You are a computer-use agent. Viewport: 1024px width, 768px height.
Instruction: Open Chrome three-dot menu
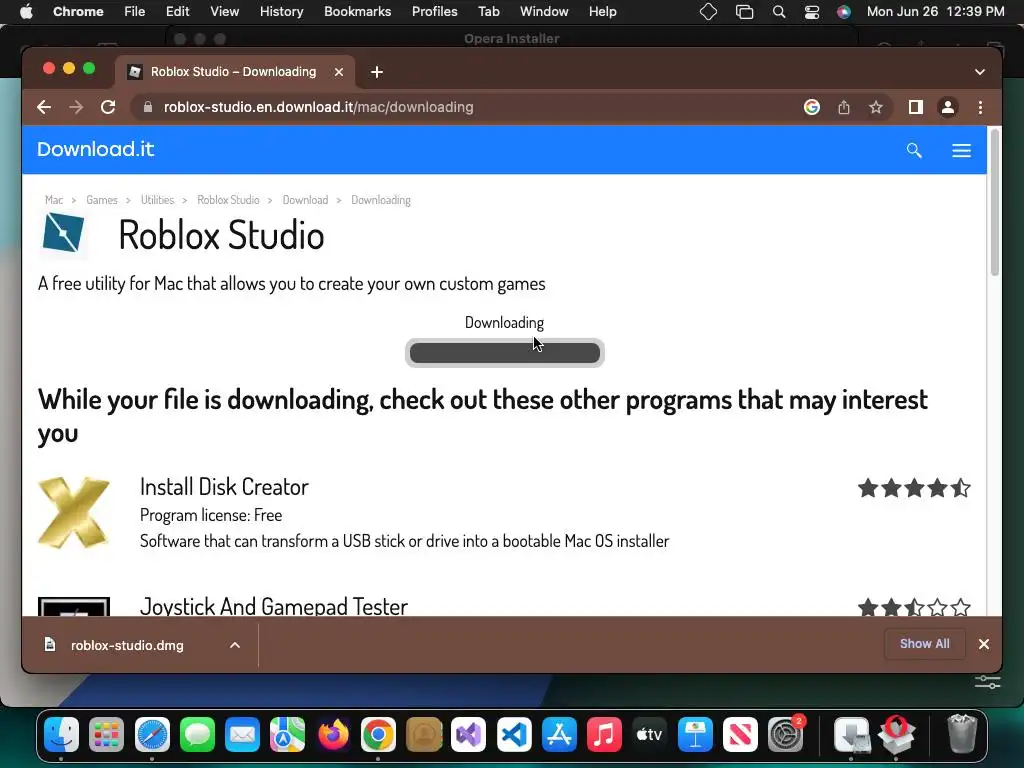pos(980,107)
